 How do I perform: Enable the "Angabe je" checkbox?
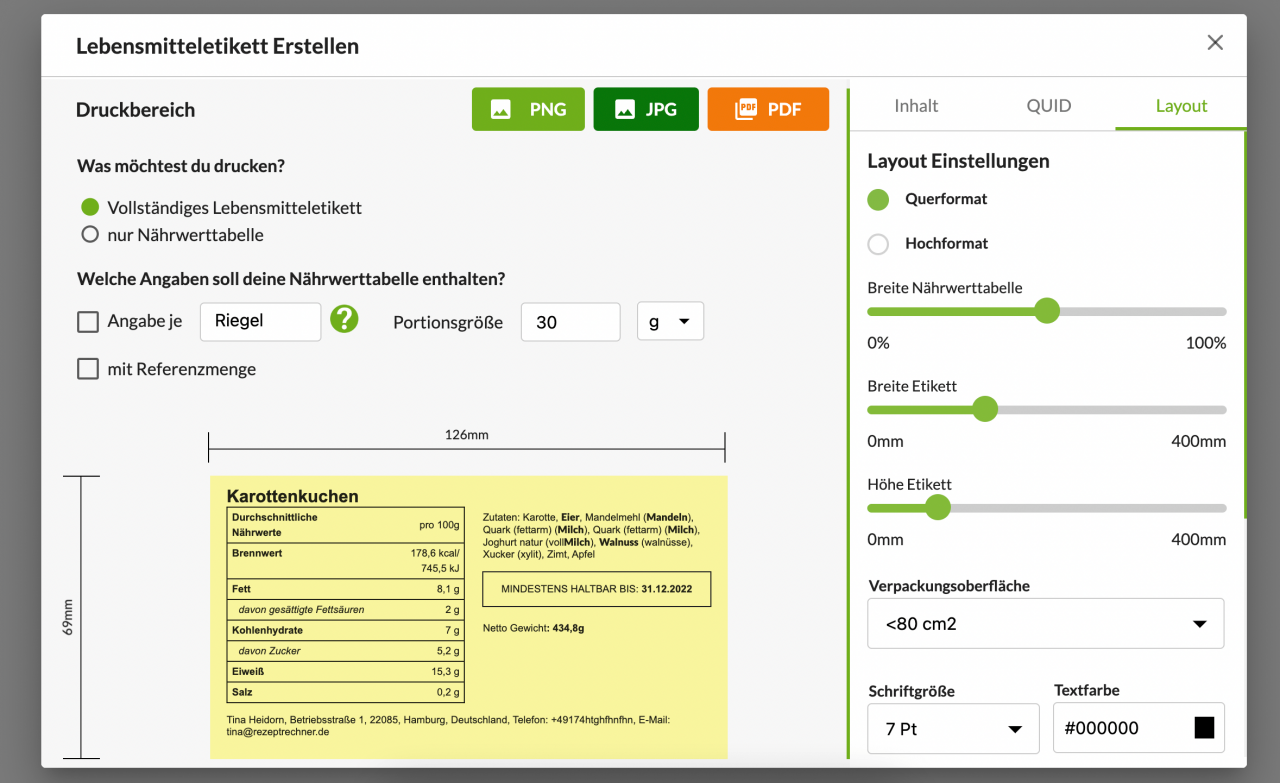[x=88, y=321]
